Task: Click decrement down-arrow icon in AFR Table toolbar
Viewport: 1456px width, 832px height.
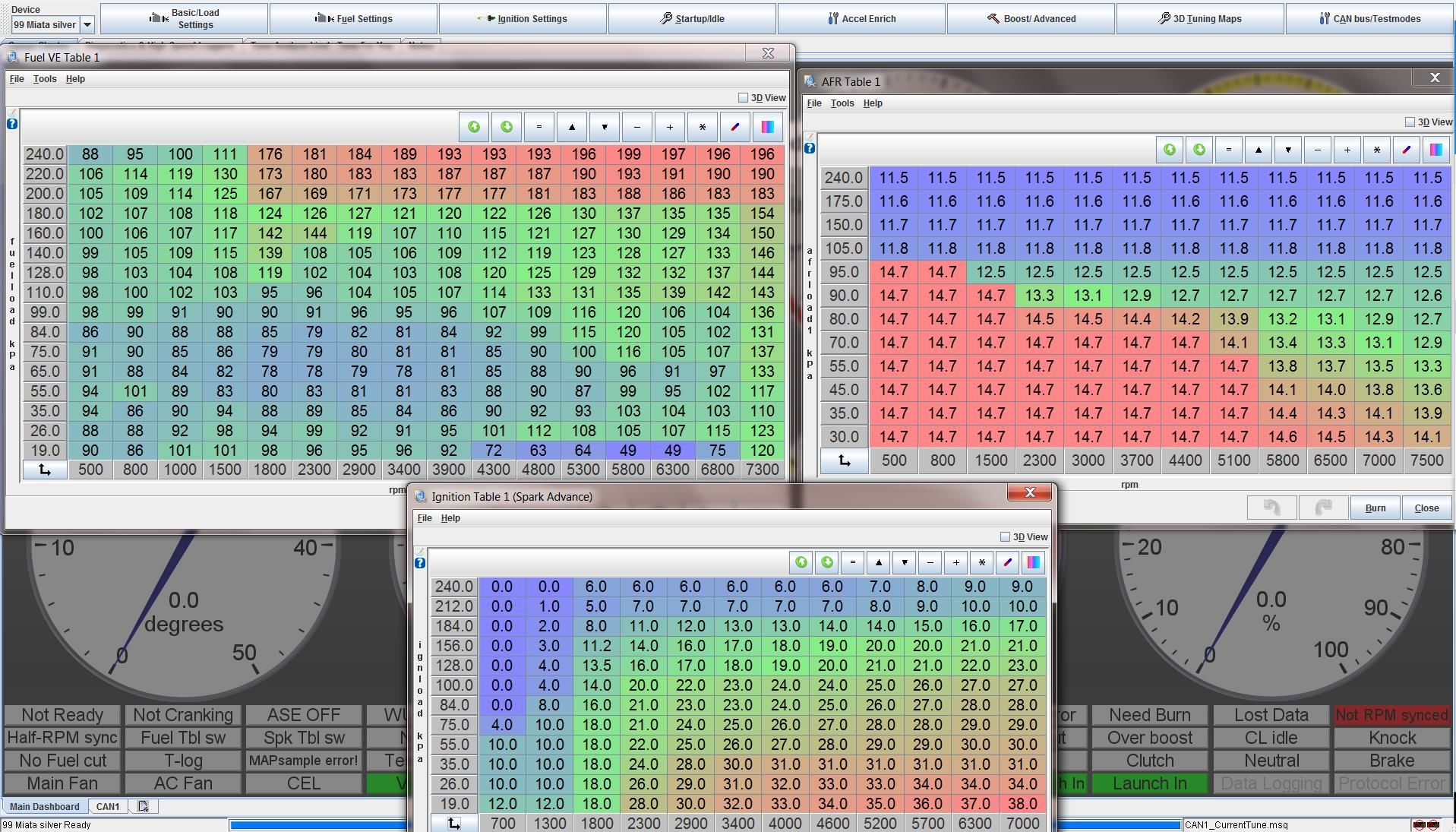Action: 1288,150
